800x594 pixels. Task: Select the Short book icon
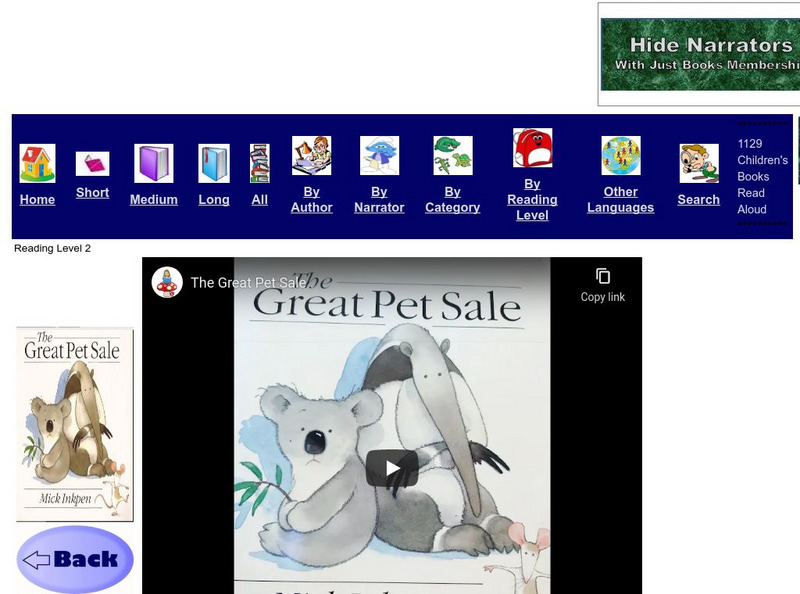click(x=92, y=164)
